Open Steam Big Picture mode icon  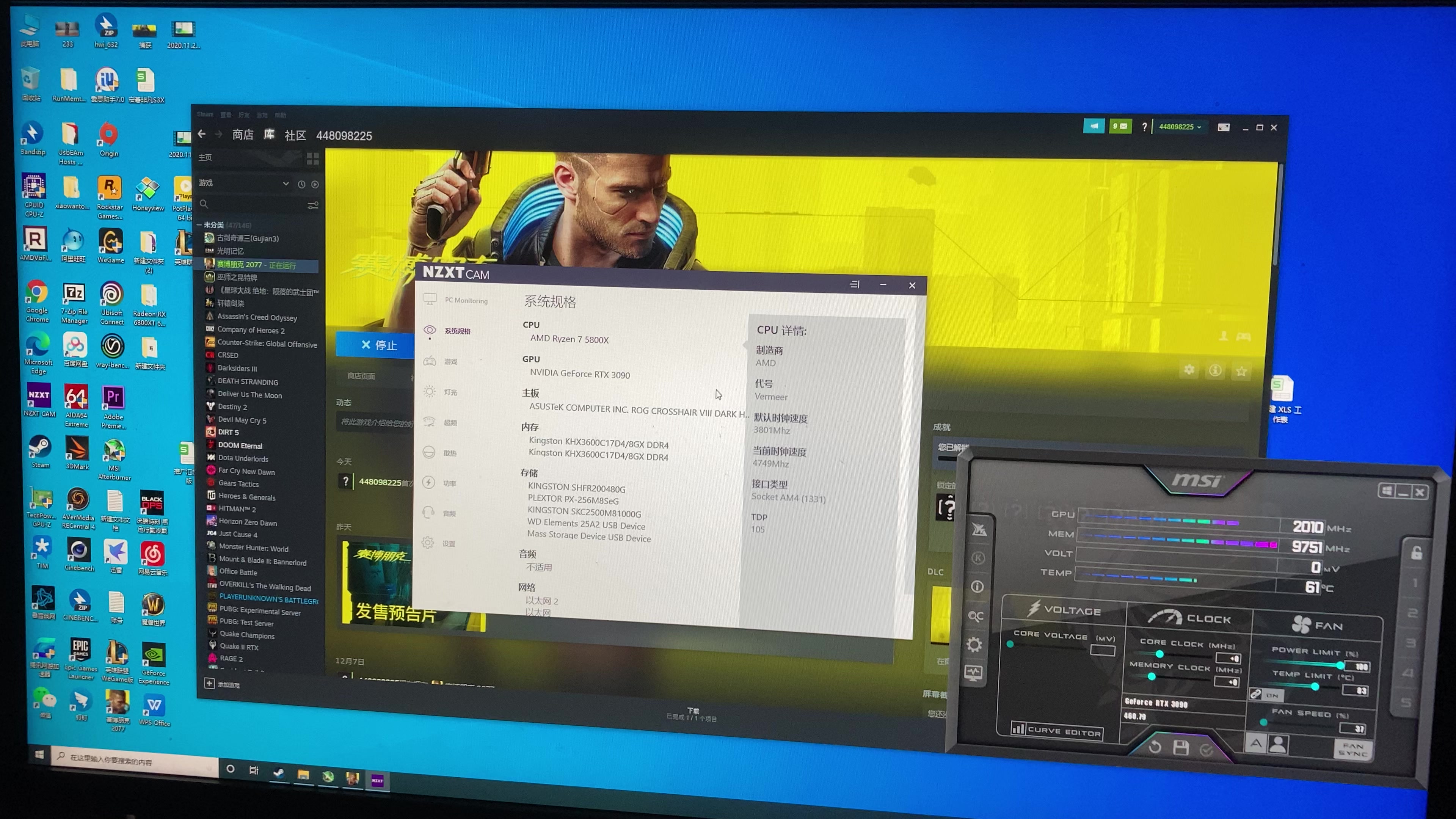1223,127
